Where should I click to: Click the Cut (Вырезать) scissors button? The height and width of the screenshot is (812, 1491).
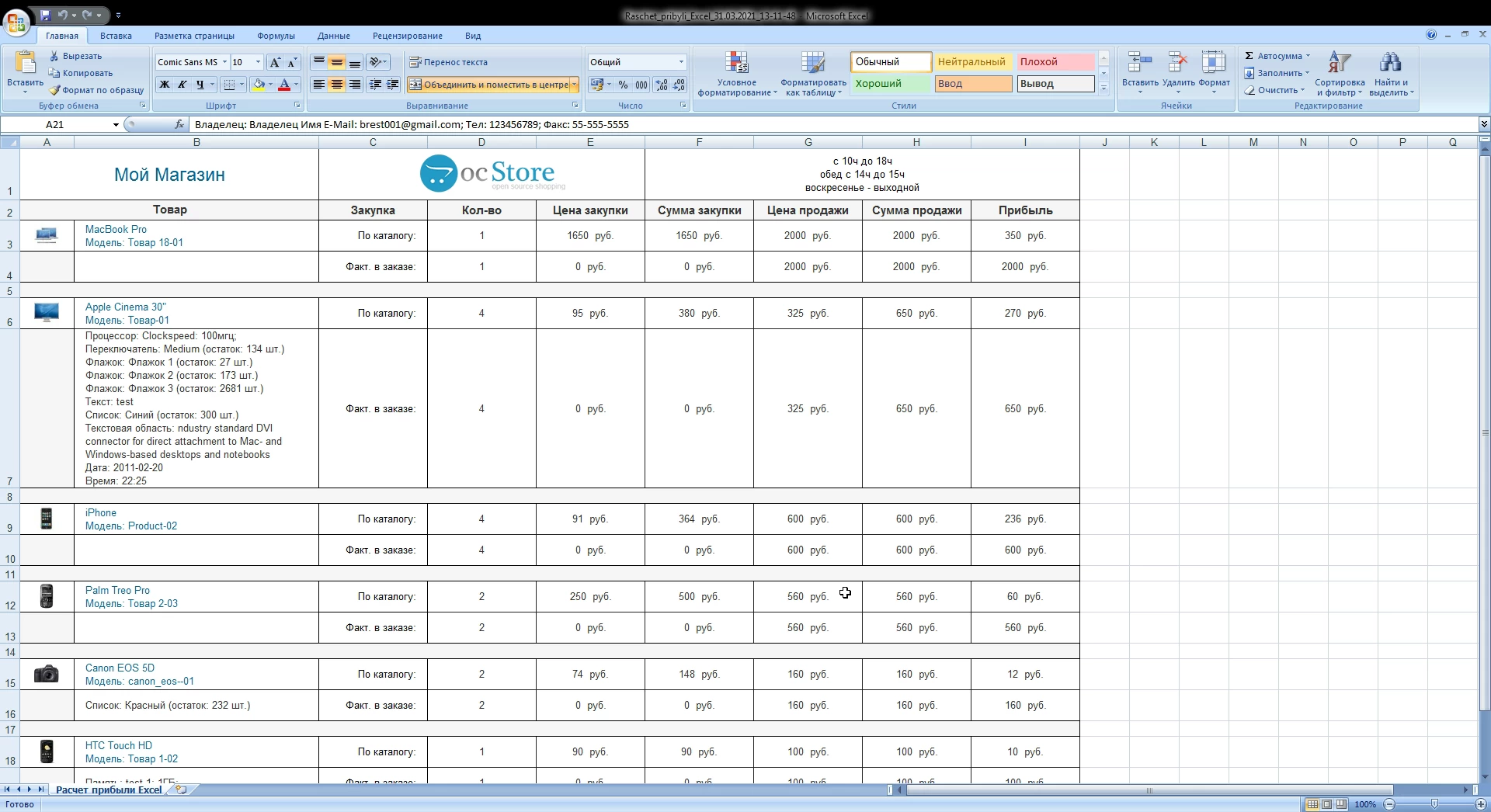pos(75,56)
